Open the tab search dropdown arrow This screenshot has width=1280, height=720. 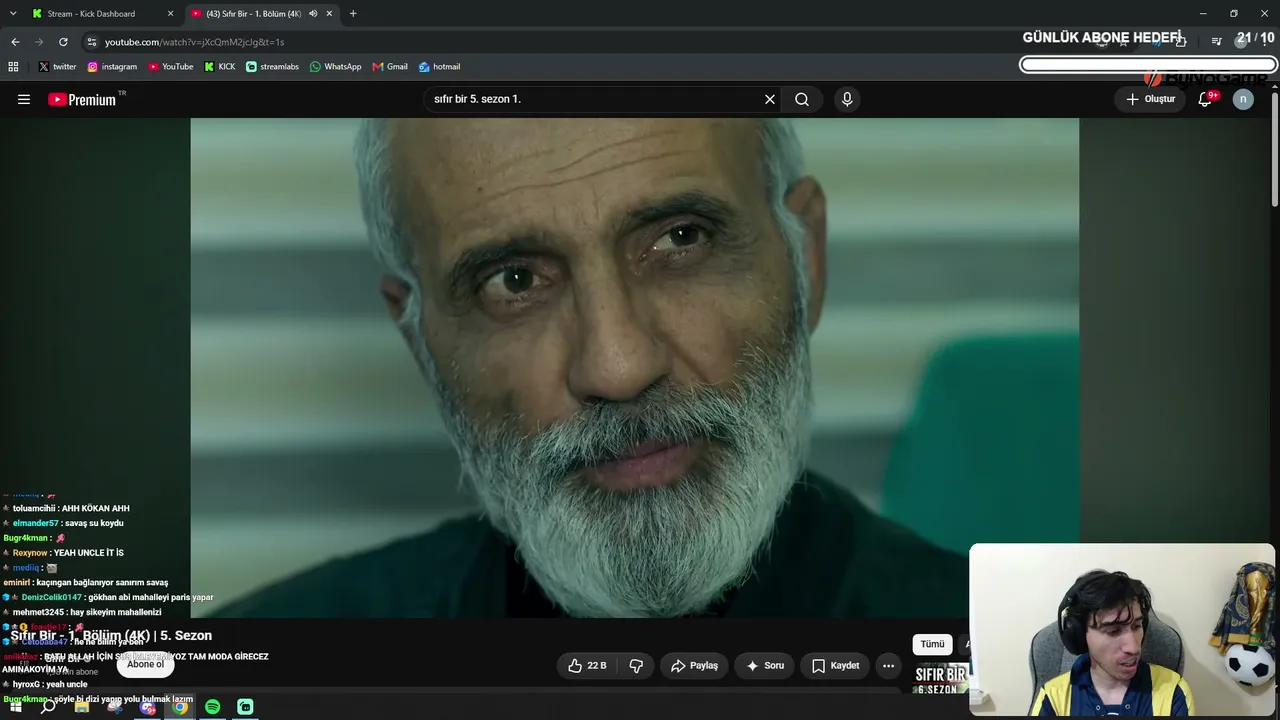(x=13, y=14)
